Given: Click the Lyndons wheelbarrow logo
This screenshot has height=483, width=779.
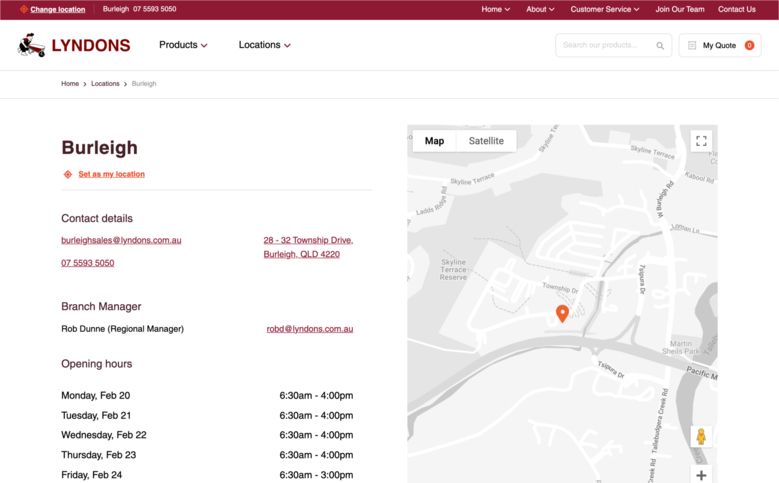Looking at the screenshot, I should click(31, 45).
